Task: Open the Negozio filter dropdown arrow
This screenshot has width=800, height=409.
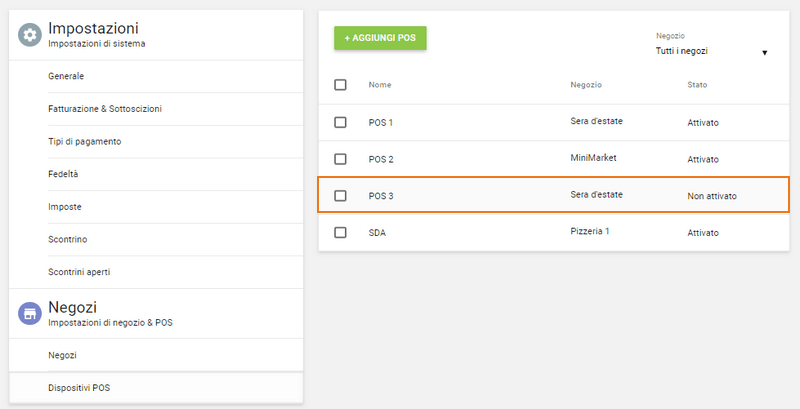Action: pos(765,52)
